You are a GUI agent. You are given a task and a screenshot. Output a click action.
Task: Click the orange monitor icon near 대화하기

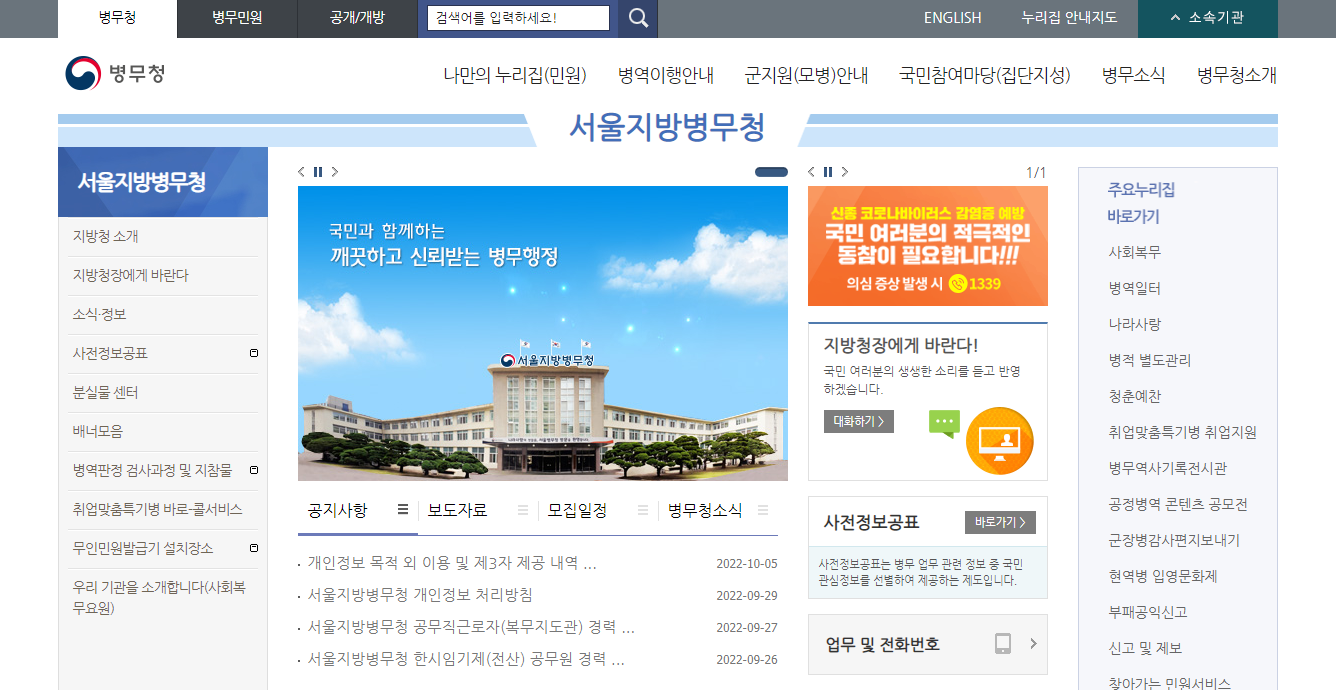(x=999, y=440)
